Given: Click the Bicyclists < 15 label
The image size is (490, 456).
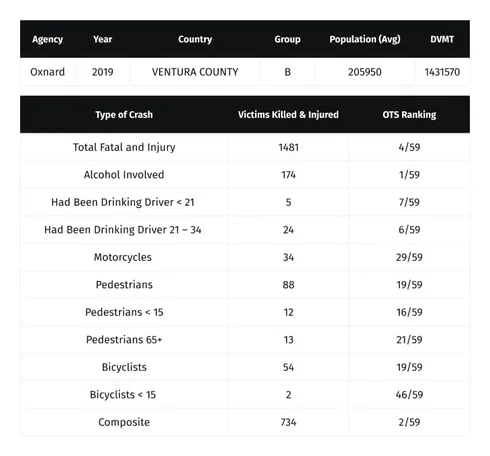Looking at the screenshot, I should click(x=123, y=395).
